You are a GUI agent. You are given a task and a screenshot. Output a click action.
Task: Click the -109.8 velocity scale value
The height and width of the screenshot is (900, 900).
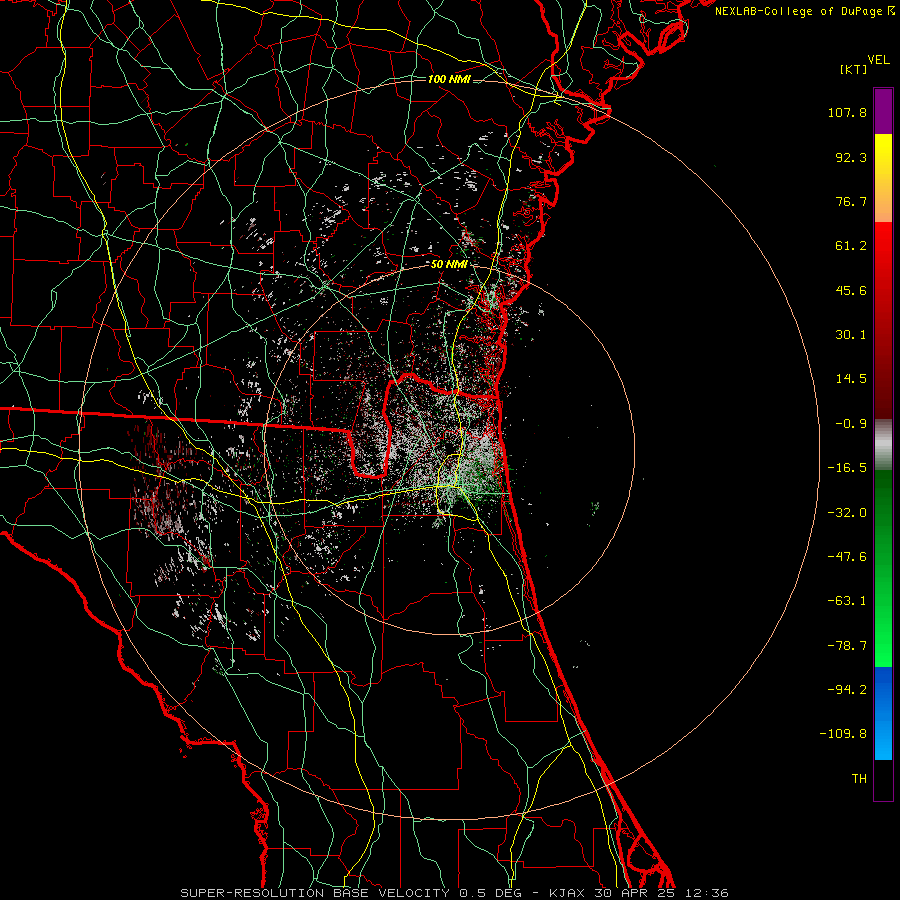844,734
